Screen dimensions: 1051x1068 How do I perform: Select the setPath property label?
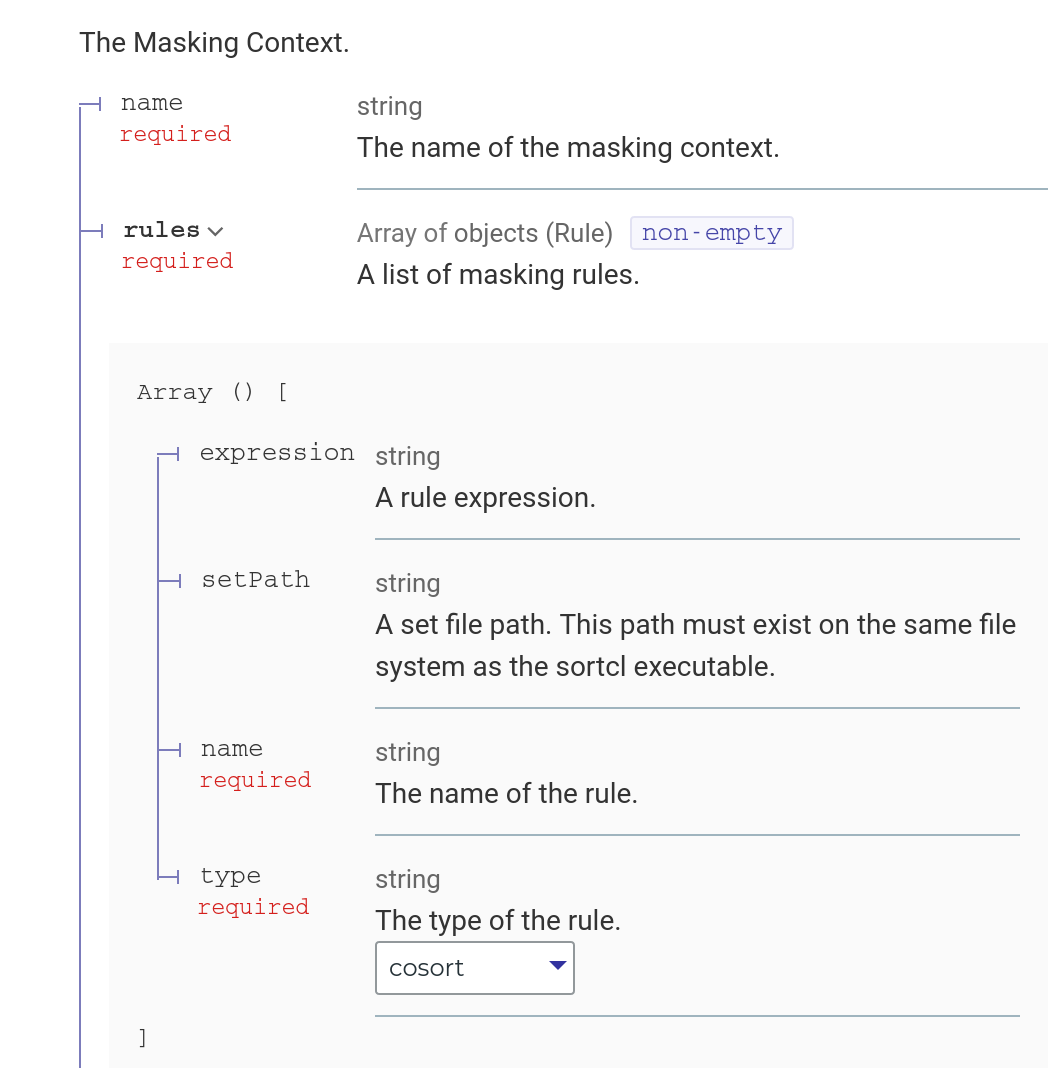point(255,580)
